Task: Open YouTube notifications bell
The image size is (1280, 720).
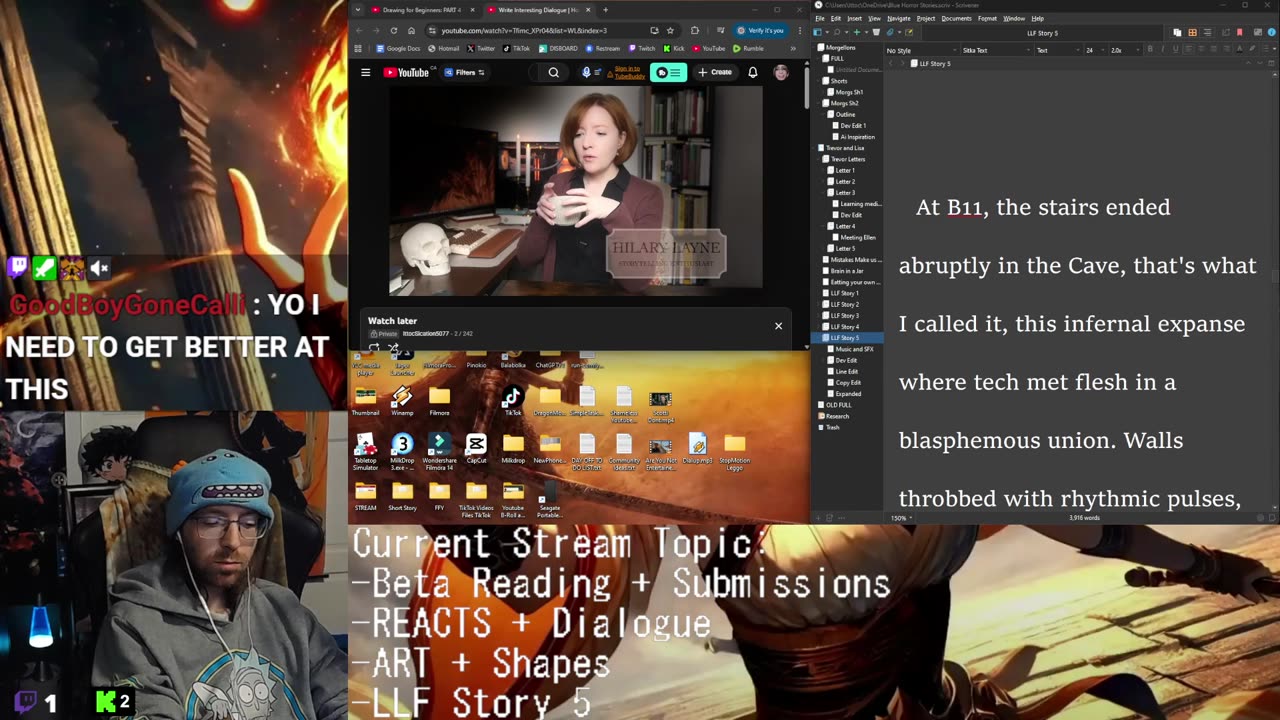Action: tap(752, 72)
